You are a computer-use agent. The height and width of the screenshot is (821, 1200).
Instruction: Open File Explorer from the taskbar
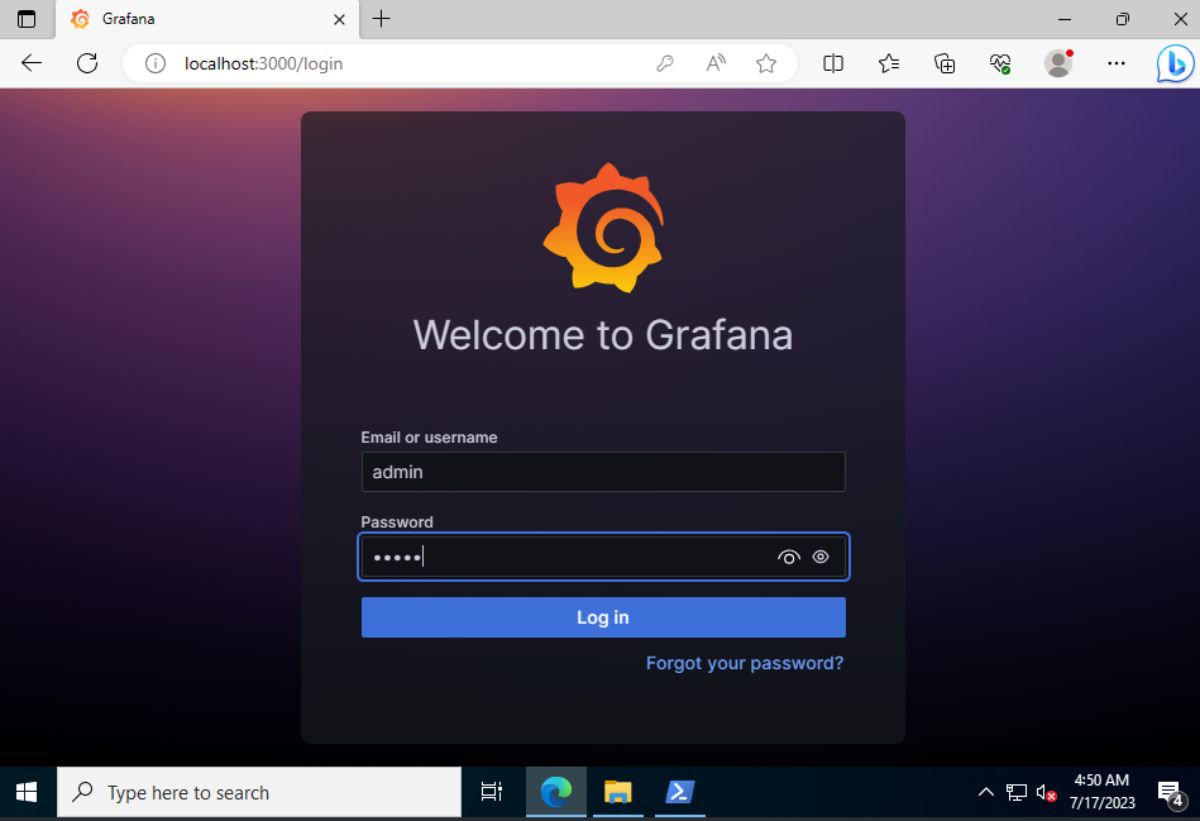[618, 792]
